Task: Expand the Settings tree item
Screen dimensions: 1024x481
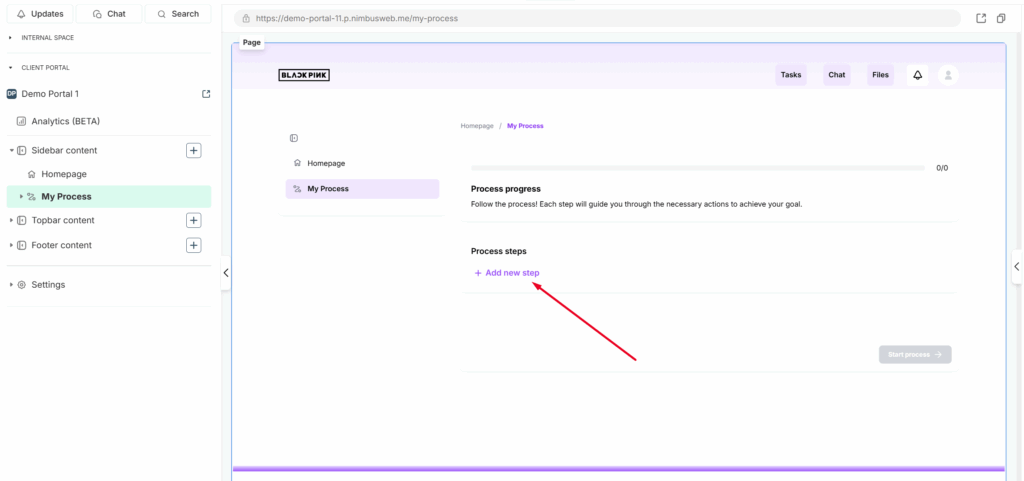Action: click(x=12, y=285)
